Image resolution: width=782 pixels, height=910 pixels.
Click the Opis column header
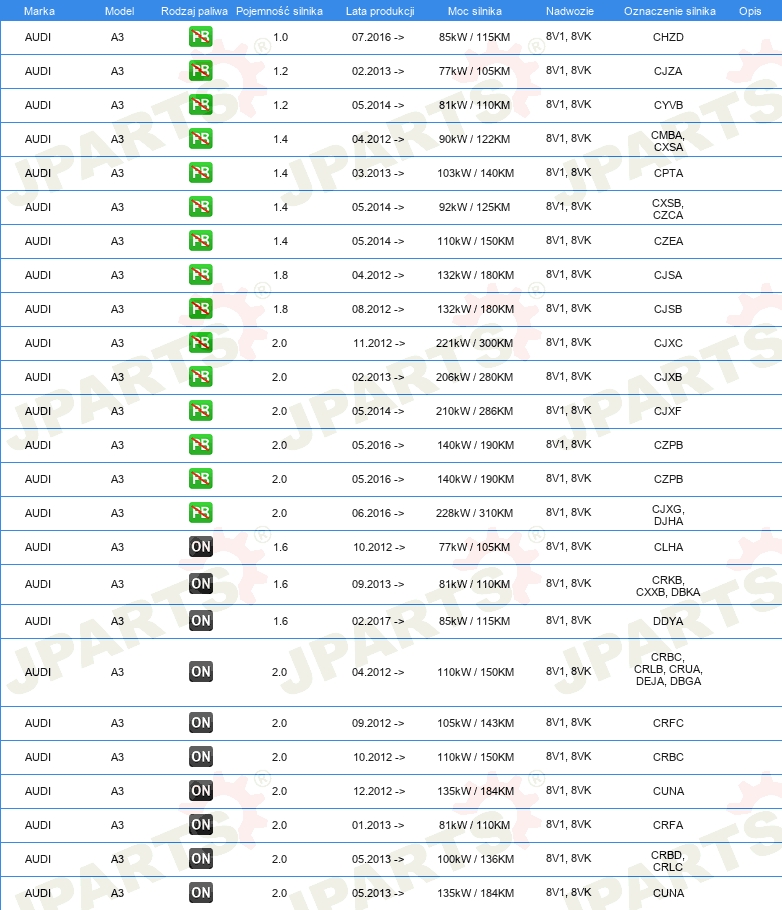tap(749, 11)
